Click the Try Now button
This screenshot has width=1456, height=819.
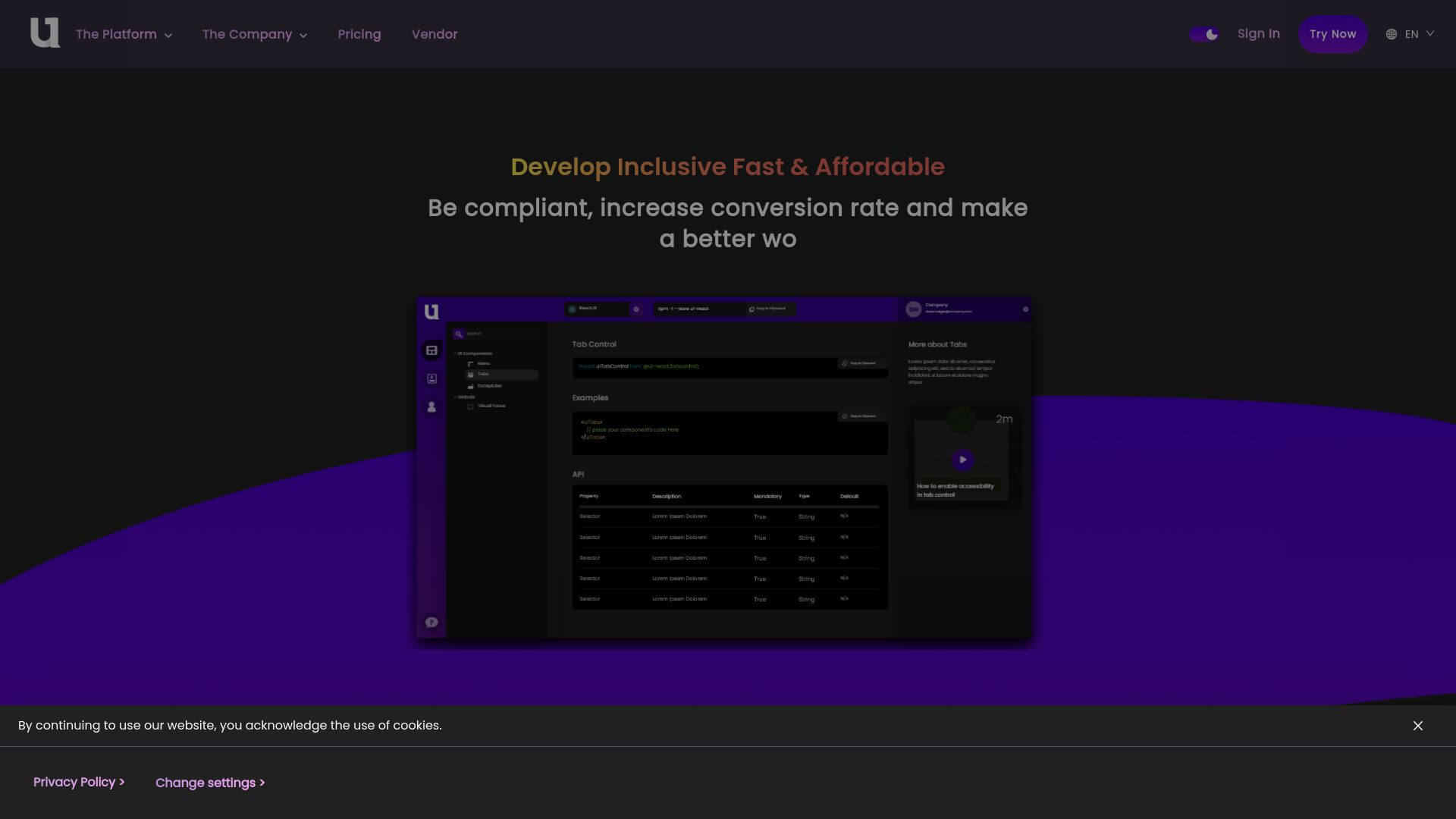click(1332, 34)
